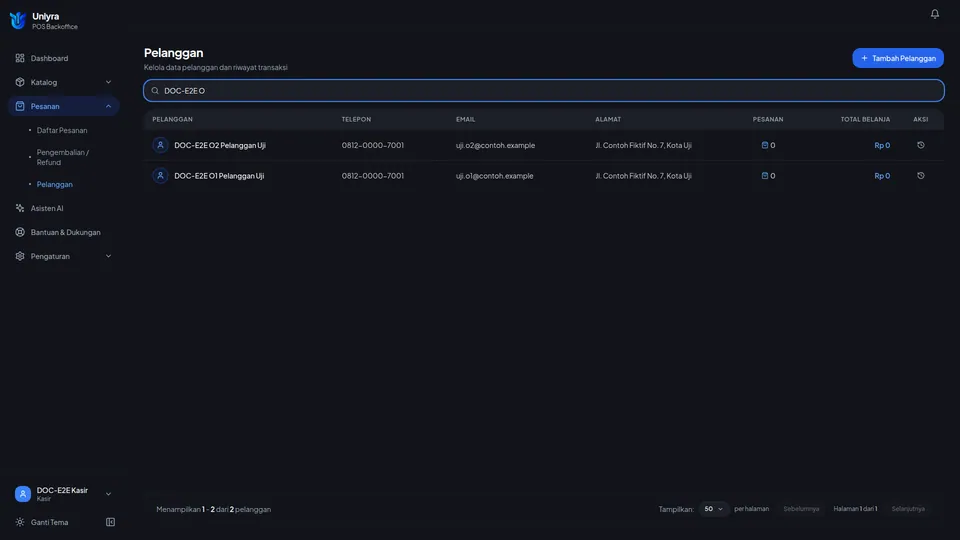Open history action for DOC-E2E O1 row
The height and width of the screenshot is (540, 960).
[920, 176]
